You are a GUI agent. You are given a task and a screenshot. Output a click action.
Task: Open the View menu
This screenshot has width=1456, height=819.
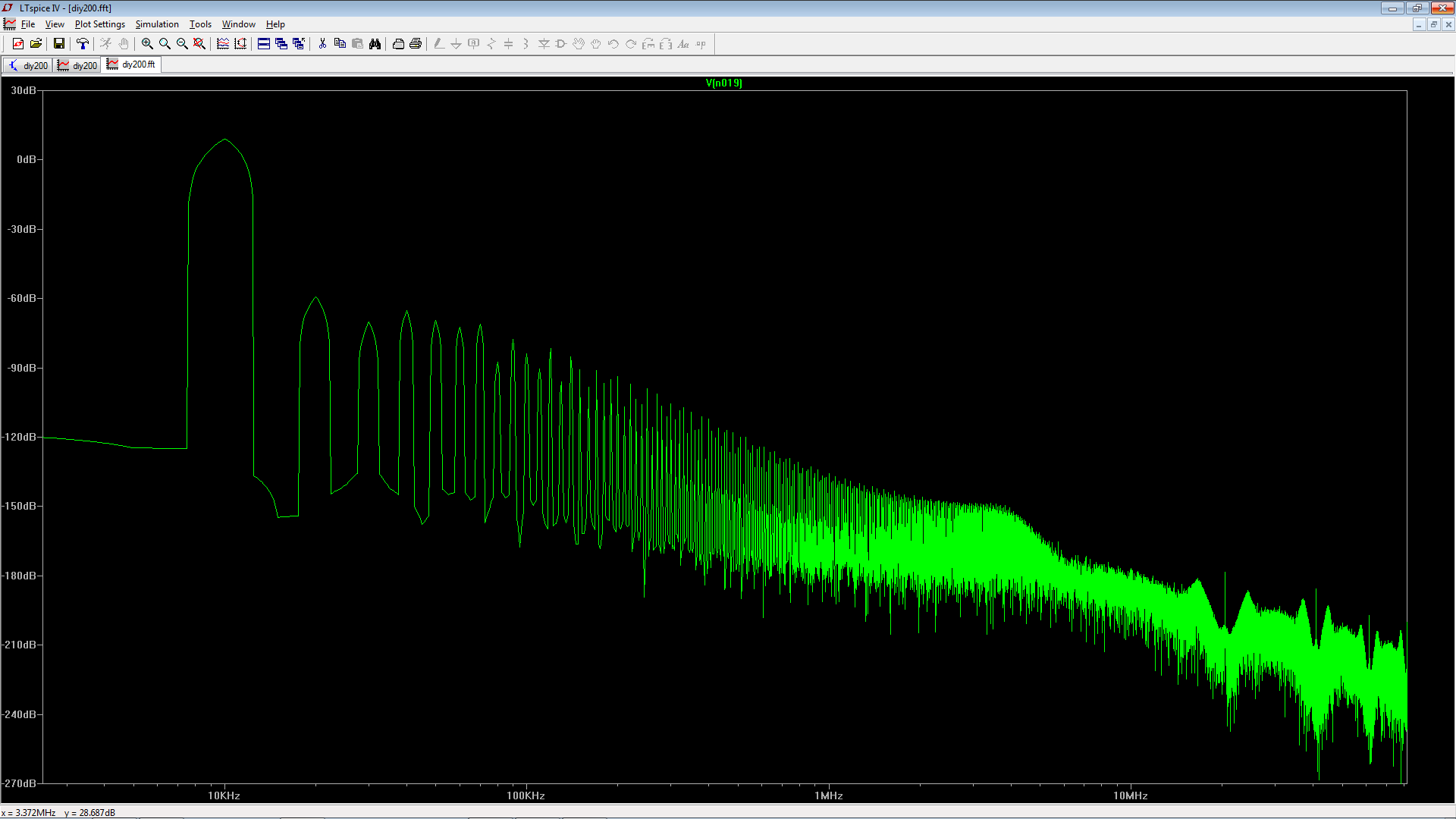point(55,24)
